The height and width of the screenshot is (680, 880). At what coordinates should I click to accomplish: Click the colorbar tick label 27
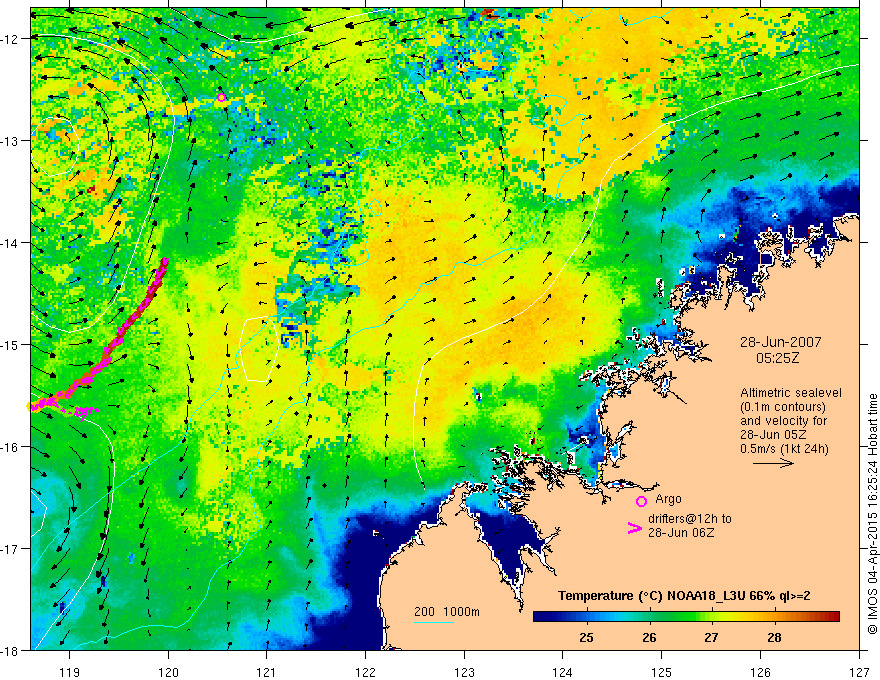point(712,638)
